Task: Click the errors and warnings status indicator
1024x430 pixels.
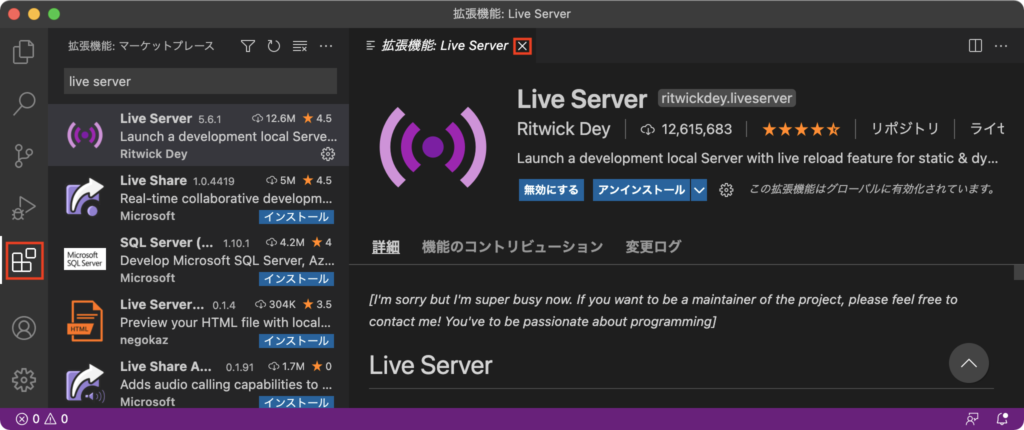Action: coord(42,419)
